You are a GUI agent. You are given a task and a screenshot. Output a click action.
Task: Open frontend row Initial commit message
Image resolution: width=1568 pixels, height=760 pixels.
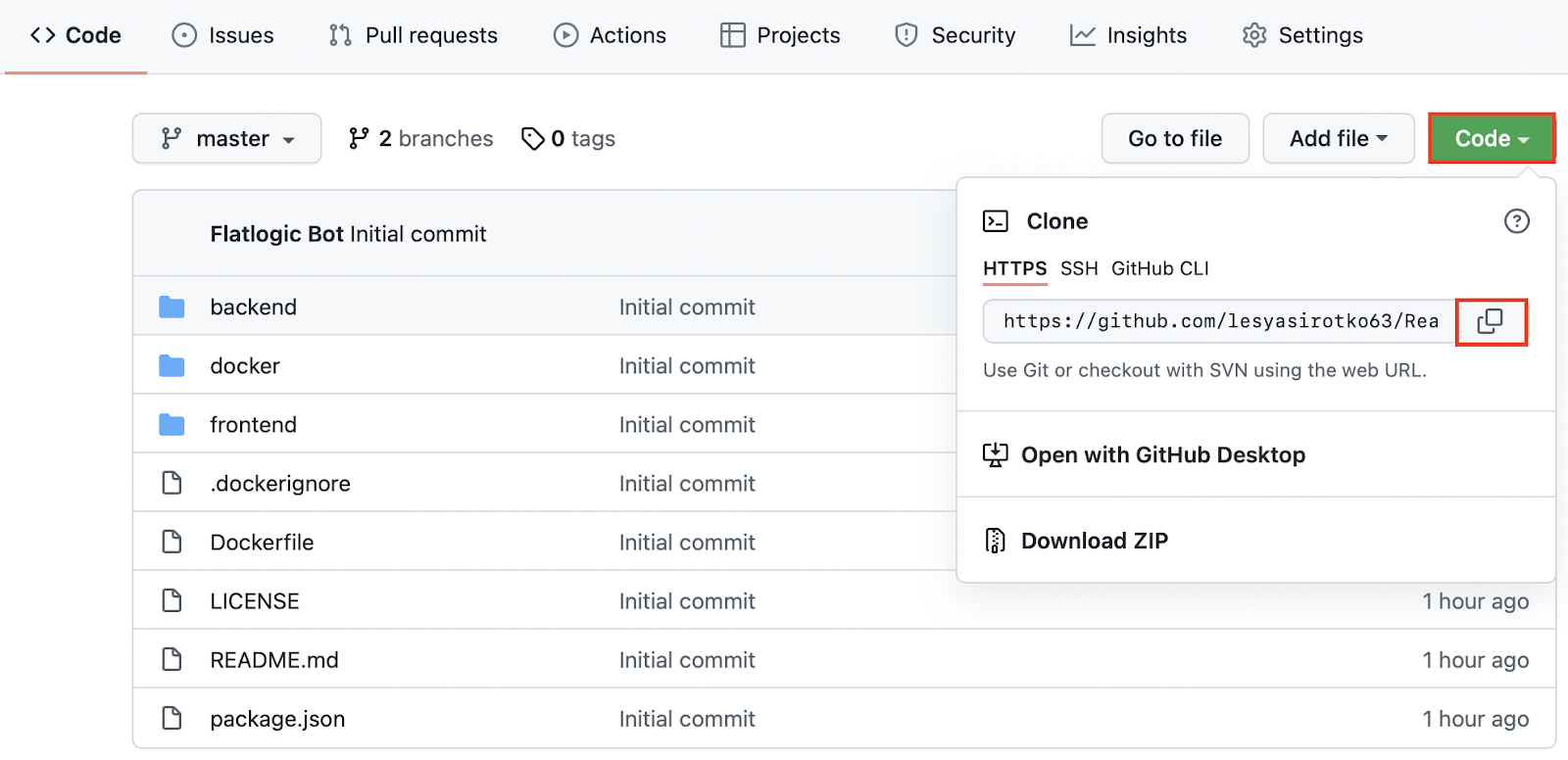pyautogui.click(x=687, y=424)
